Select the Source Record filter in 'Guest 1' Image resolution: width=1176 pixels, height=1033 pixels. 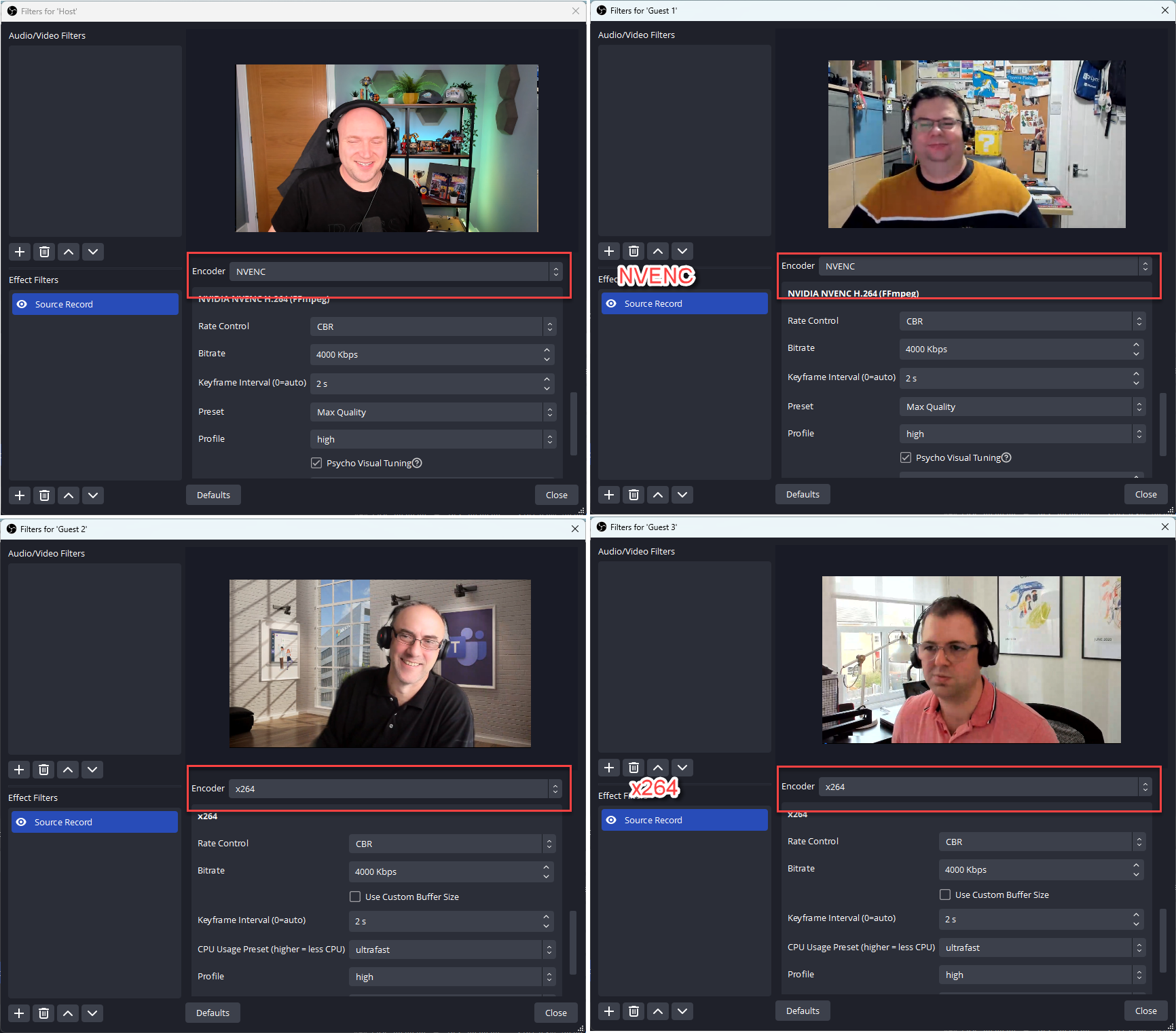point(684,303)
